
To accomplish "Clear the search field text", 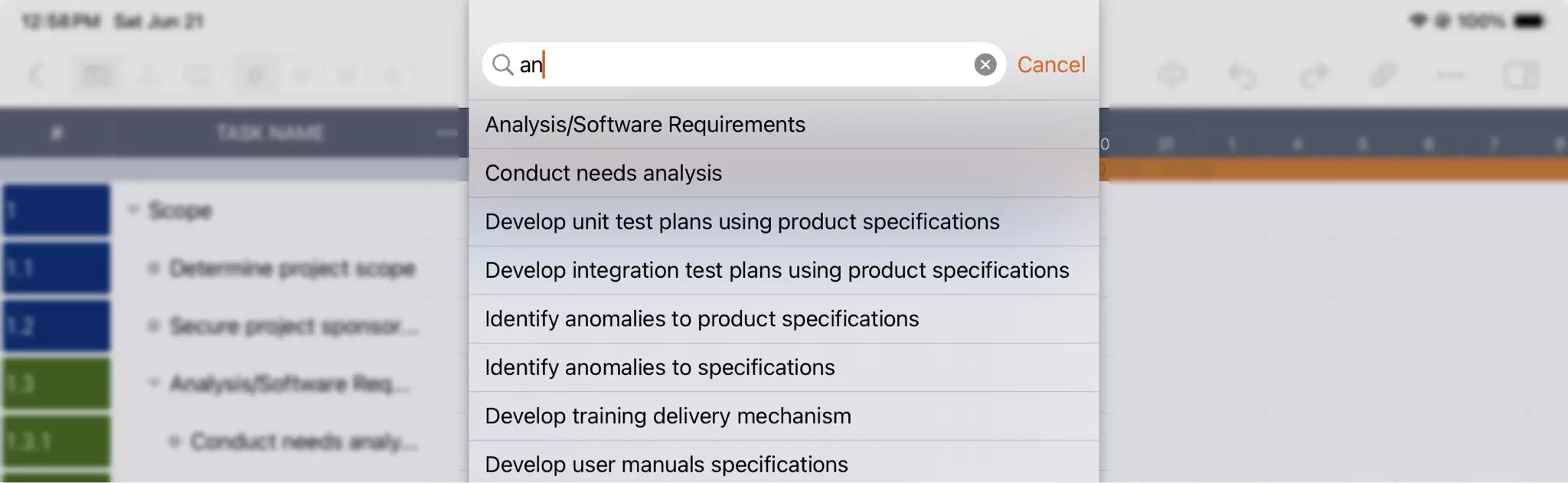I will click(x=985, y=65).
